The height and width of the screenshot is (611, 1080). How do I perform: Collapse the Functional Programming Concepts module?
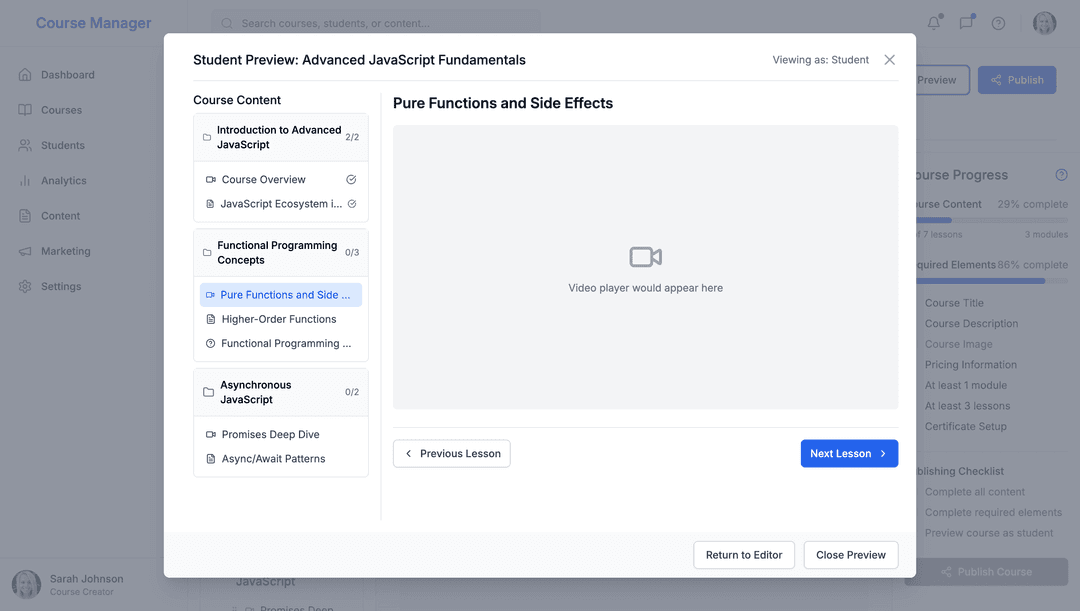pyautogui.click(x=280, y=253)
